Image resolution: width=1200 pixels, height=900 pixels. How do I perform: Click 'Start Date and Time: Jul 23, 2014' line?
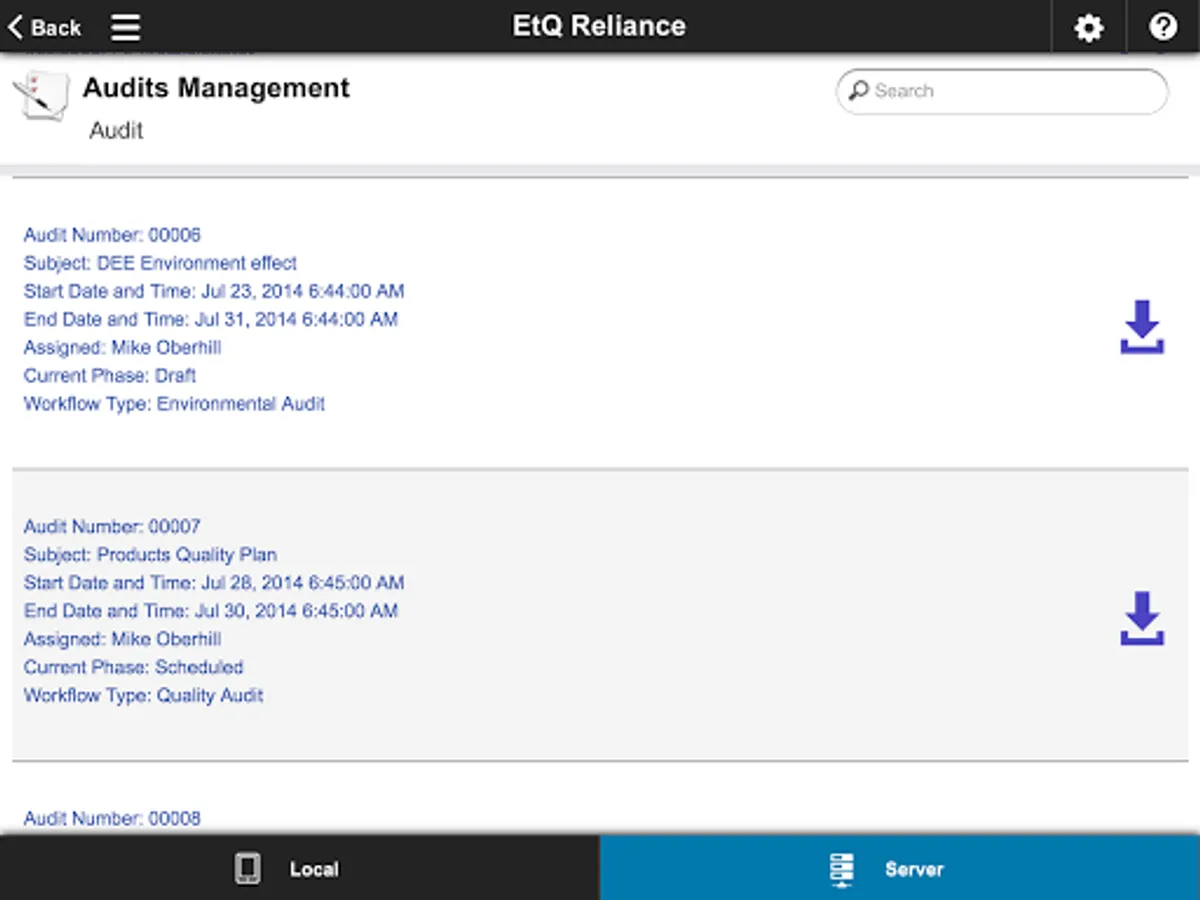click(214, 291)
